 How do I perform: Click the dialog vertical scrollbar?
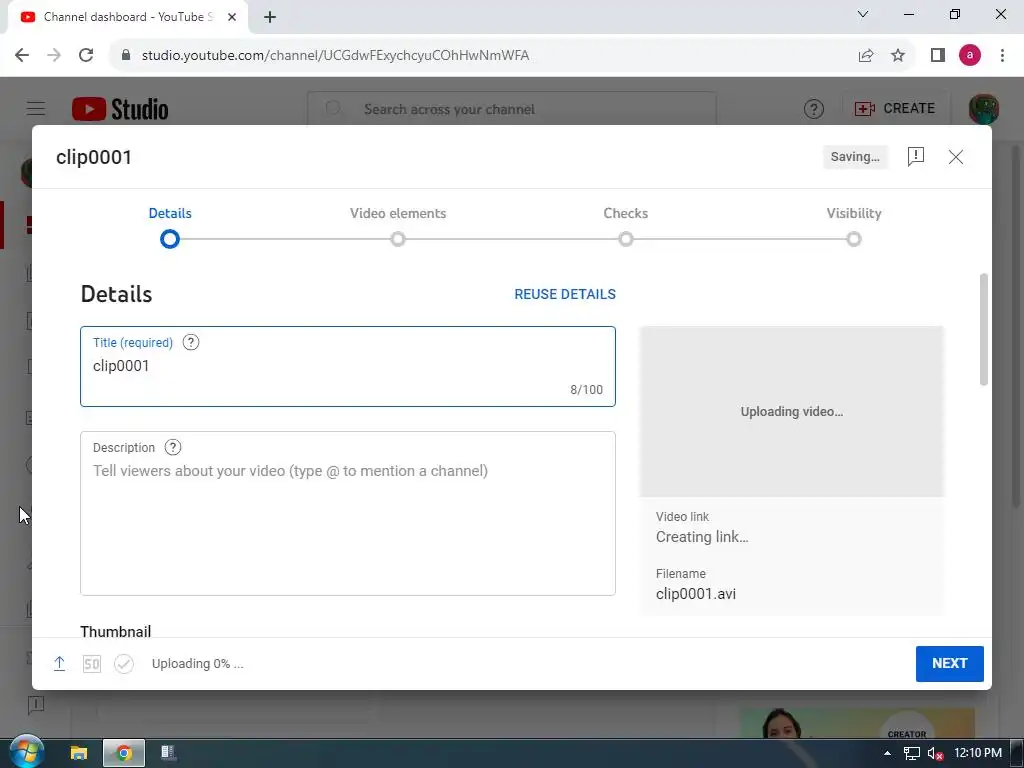pyautogui.click(x=984, y=330)
